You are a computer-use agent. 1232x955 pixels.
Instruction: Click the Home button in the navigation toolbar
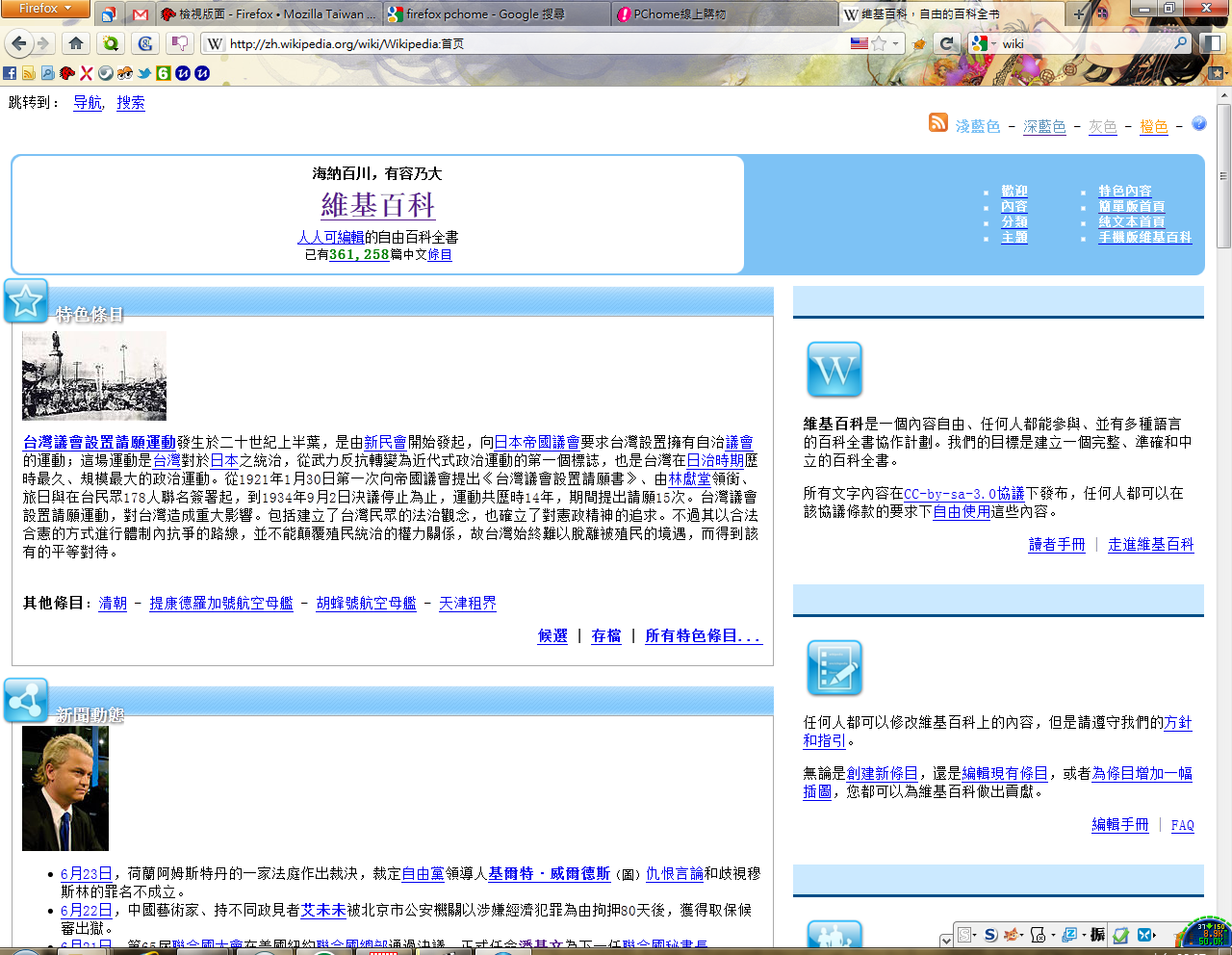tap(76, 43)
